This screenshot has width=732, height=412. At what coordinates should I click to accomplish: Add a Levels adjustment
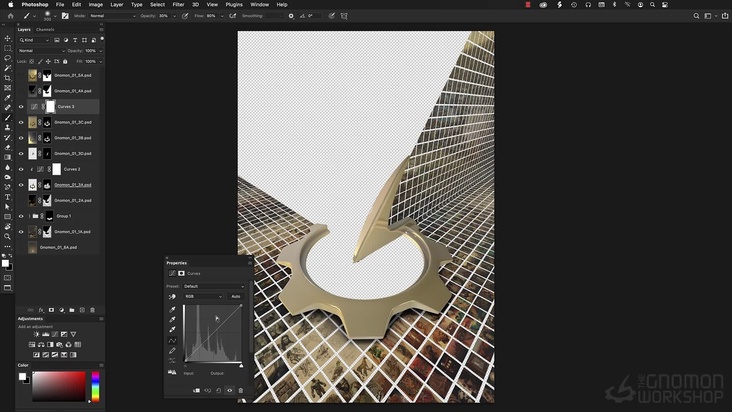pyautogui.click(x=46, y=334)
